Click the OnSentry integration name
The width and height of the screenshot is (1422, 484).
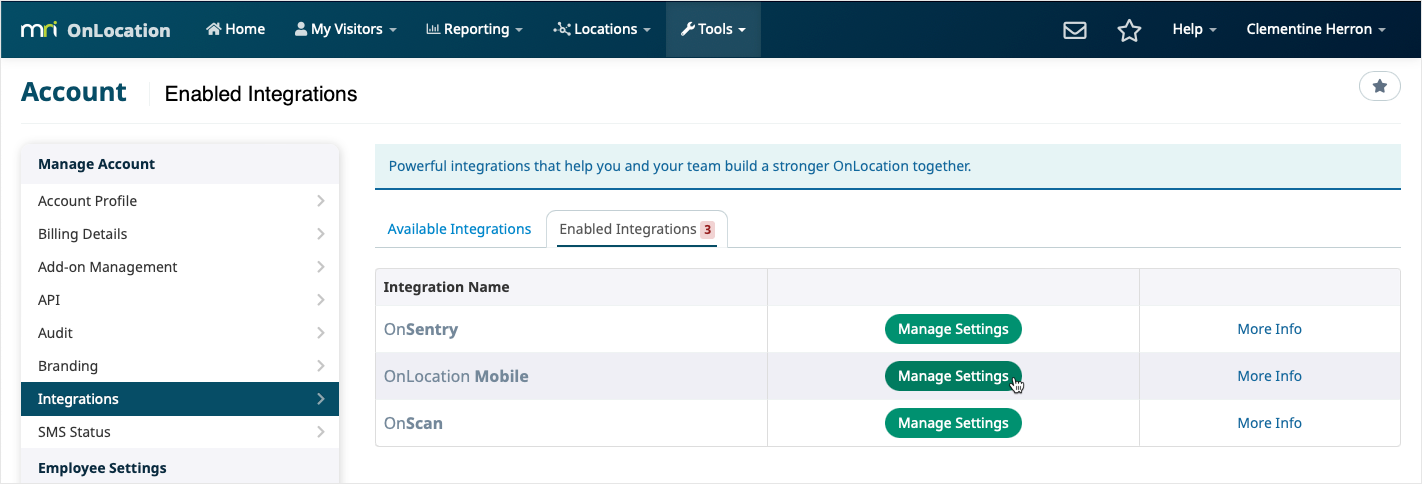pyautogui.click(x=421, y=329)
